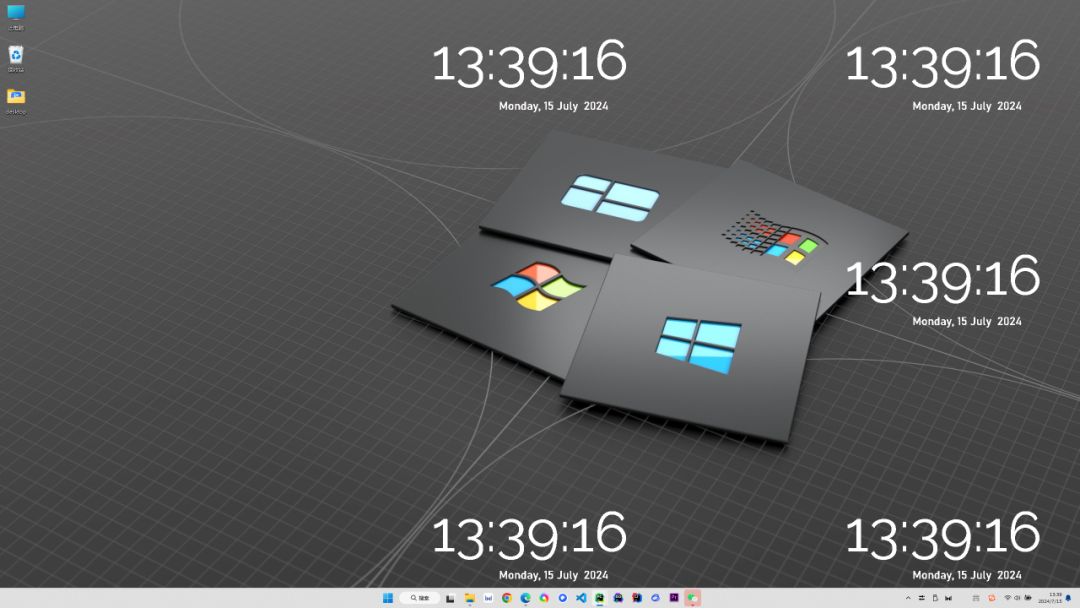Open the This PC desktop icon
1080x608 pixels.
16,18
